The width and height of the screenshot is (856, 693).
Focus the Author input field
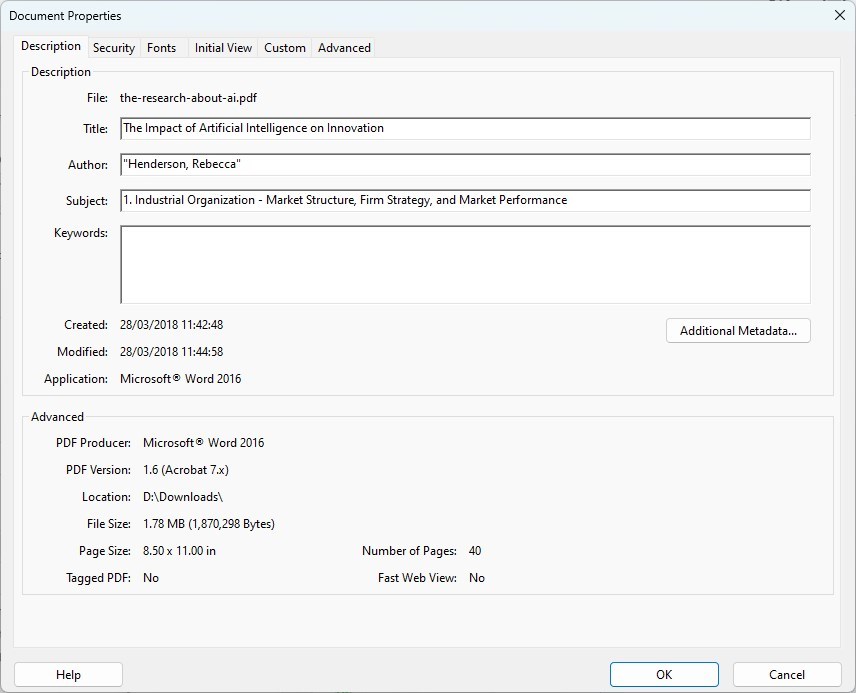(464, 165)
